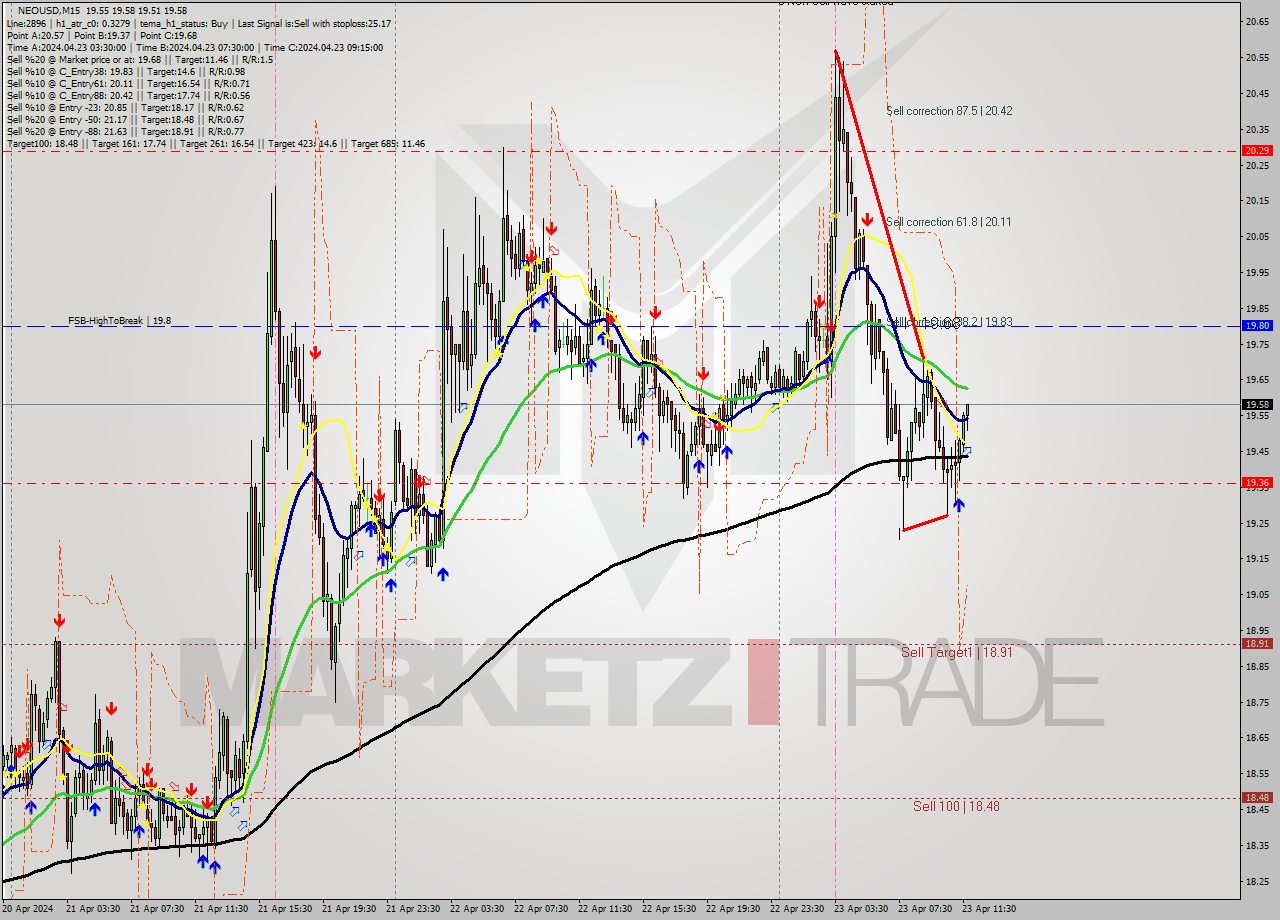The width and height of the screenshot is (1280, 920).
Task: Select the 'Sell %20 @ Entry -50: 21.17' line
Action: 125,120
